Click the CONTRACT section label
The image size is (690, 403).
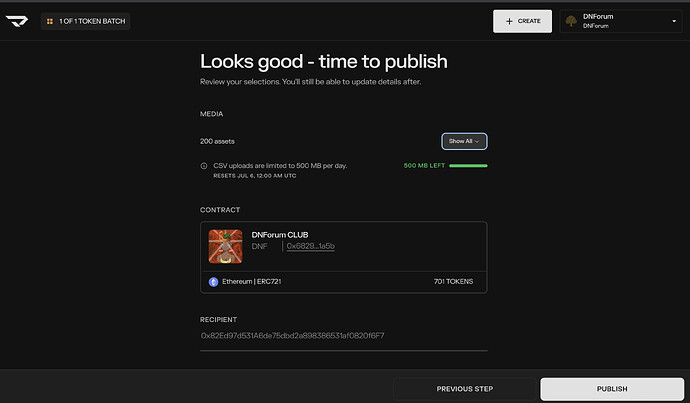click(220, 210)
